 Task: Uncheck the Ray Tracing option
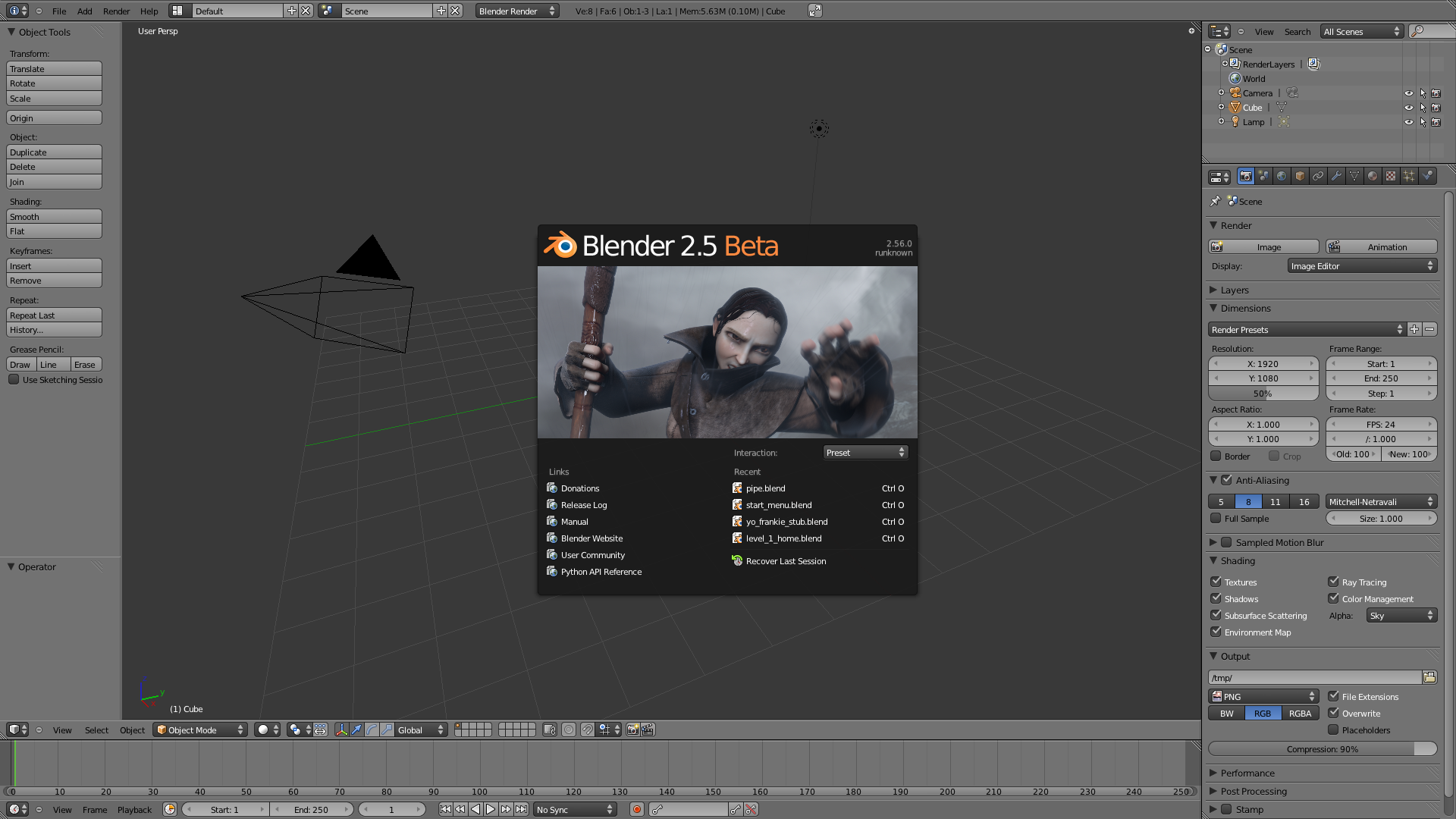tap(1333, 582)
